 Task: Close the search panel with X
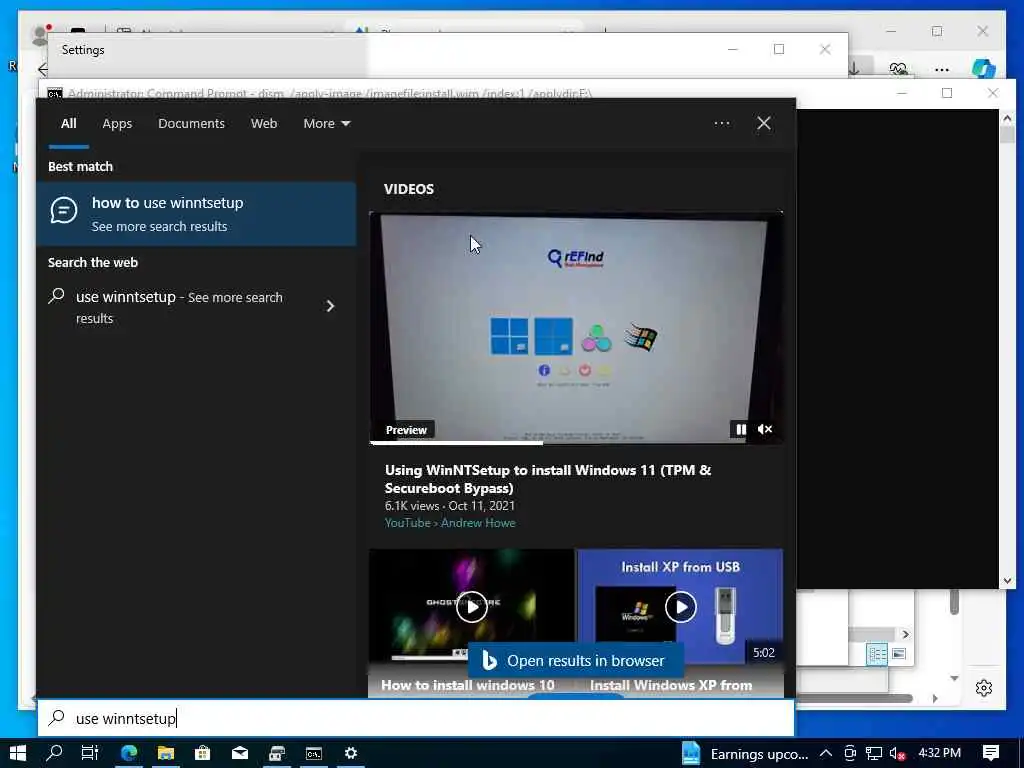pyautogui.click(x=763, y=123)
